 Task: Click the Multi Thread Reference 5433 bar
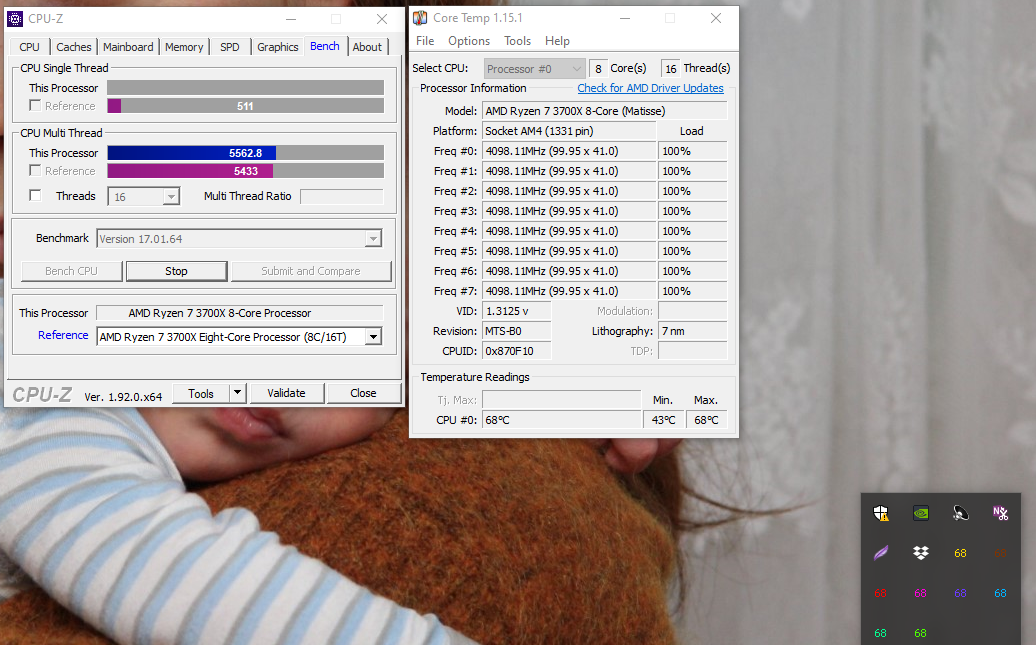(245, 171)
